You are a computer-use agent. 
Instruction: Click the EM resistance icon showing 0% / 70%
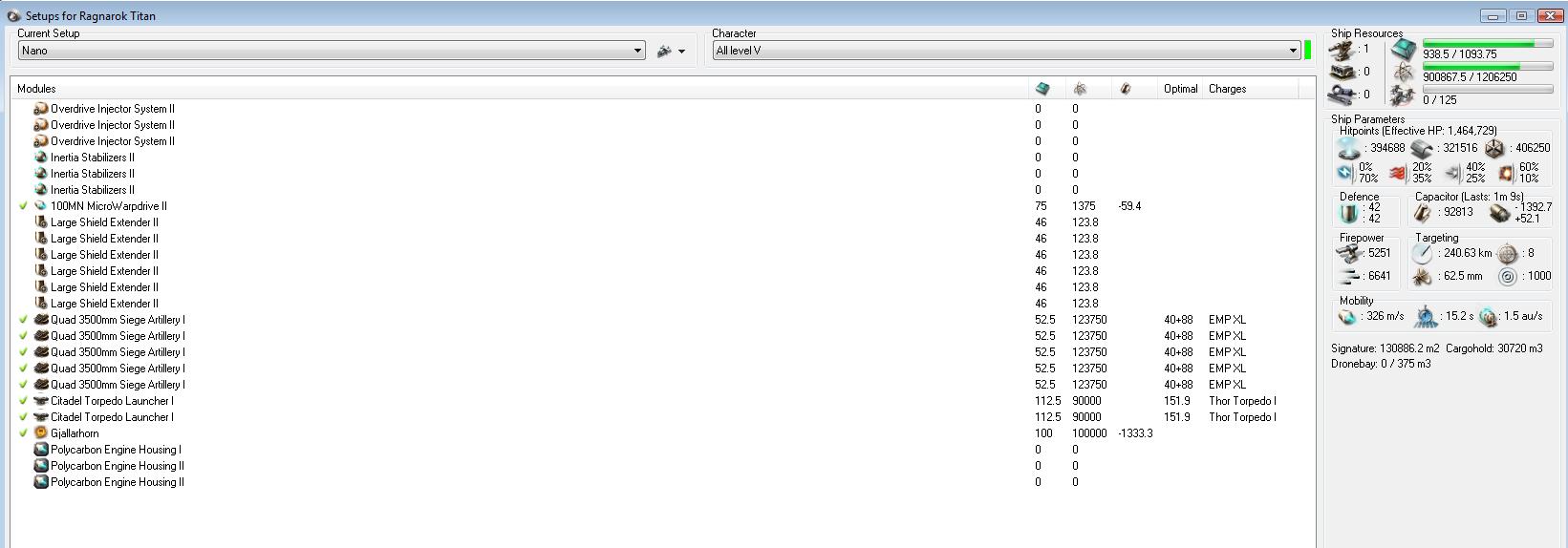[x=1345, y=173]
